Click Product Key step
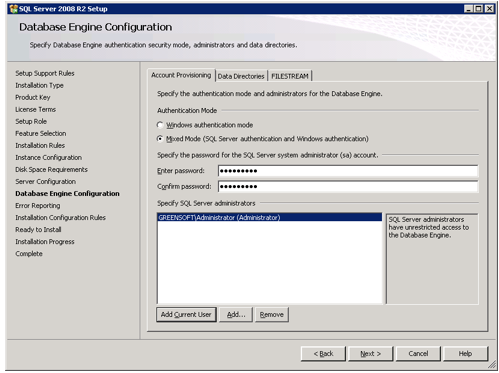Viewport: 499px width, 373px height. pos(33,97)
